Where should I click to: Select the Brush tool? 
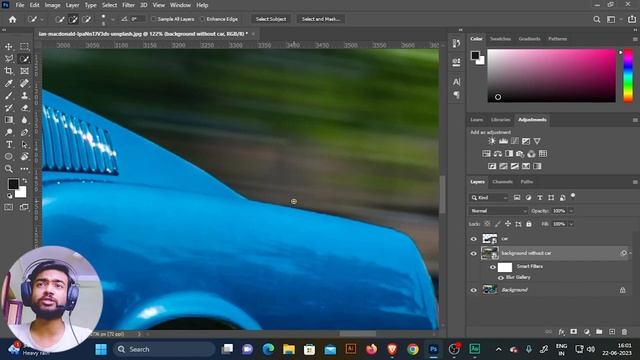click(9, 96)
